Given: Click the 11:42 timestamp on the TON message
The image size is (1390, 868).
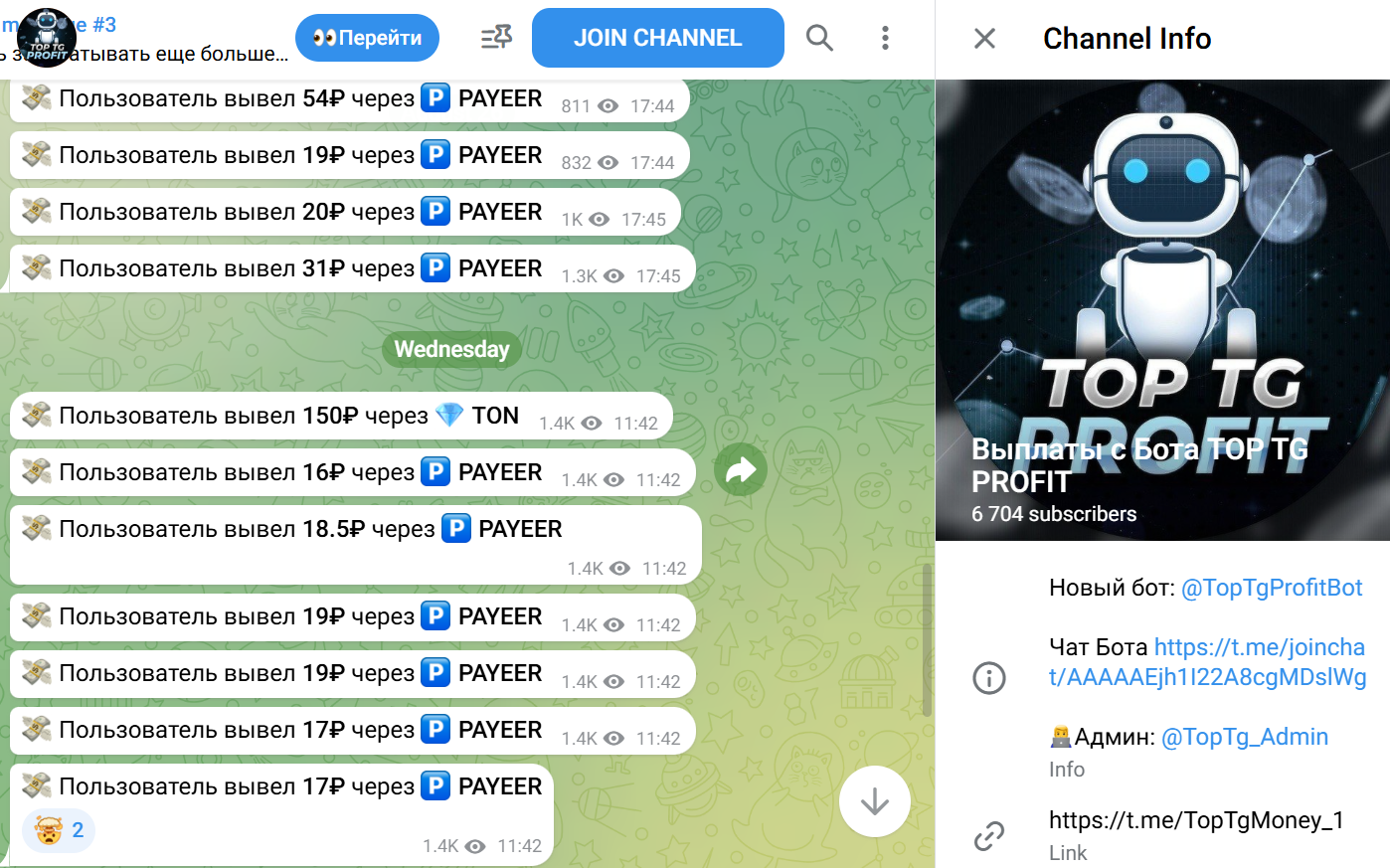Looking at the screenshot, I should pyautogui.click(x=636, y=424).
